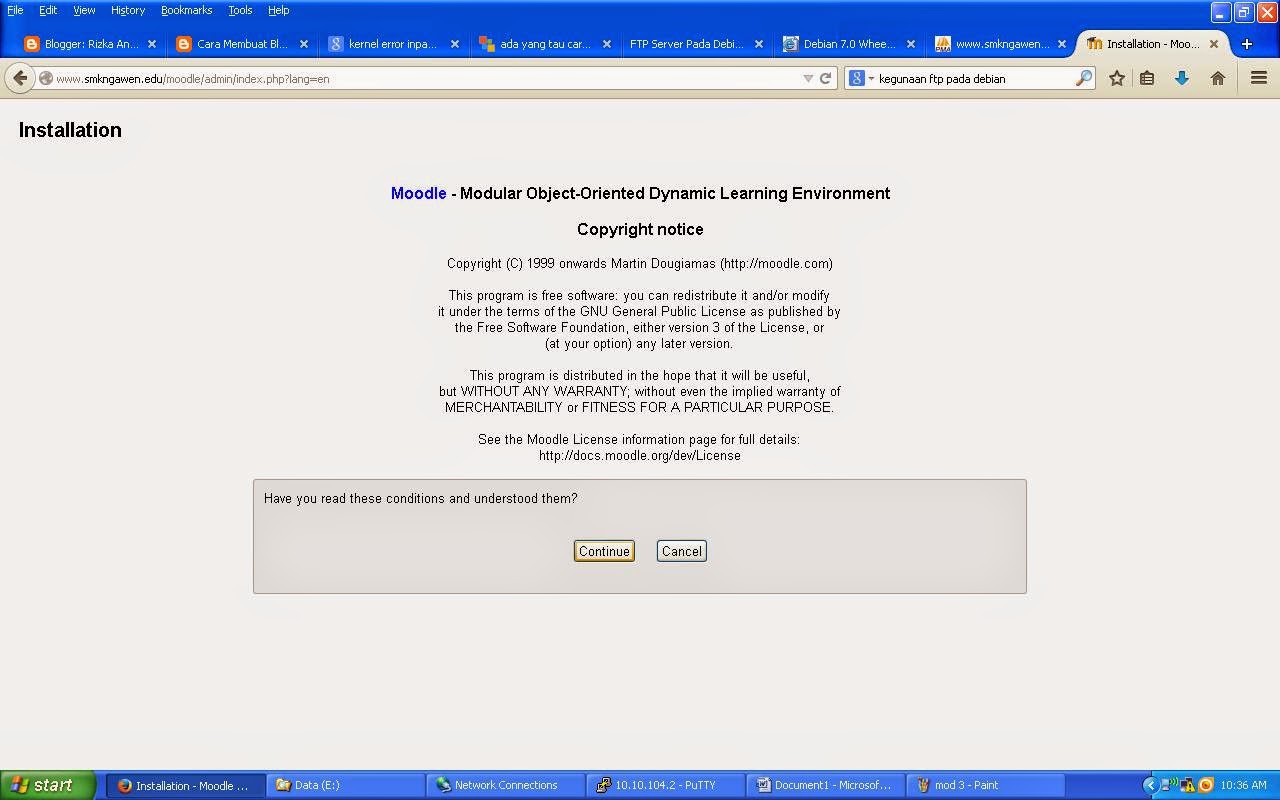Switch to kernel error inpa... tab

pos(394,44)
